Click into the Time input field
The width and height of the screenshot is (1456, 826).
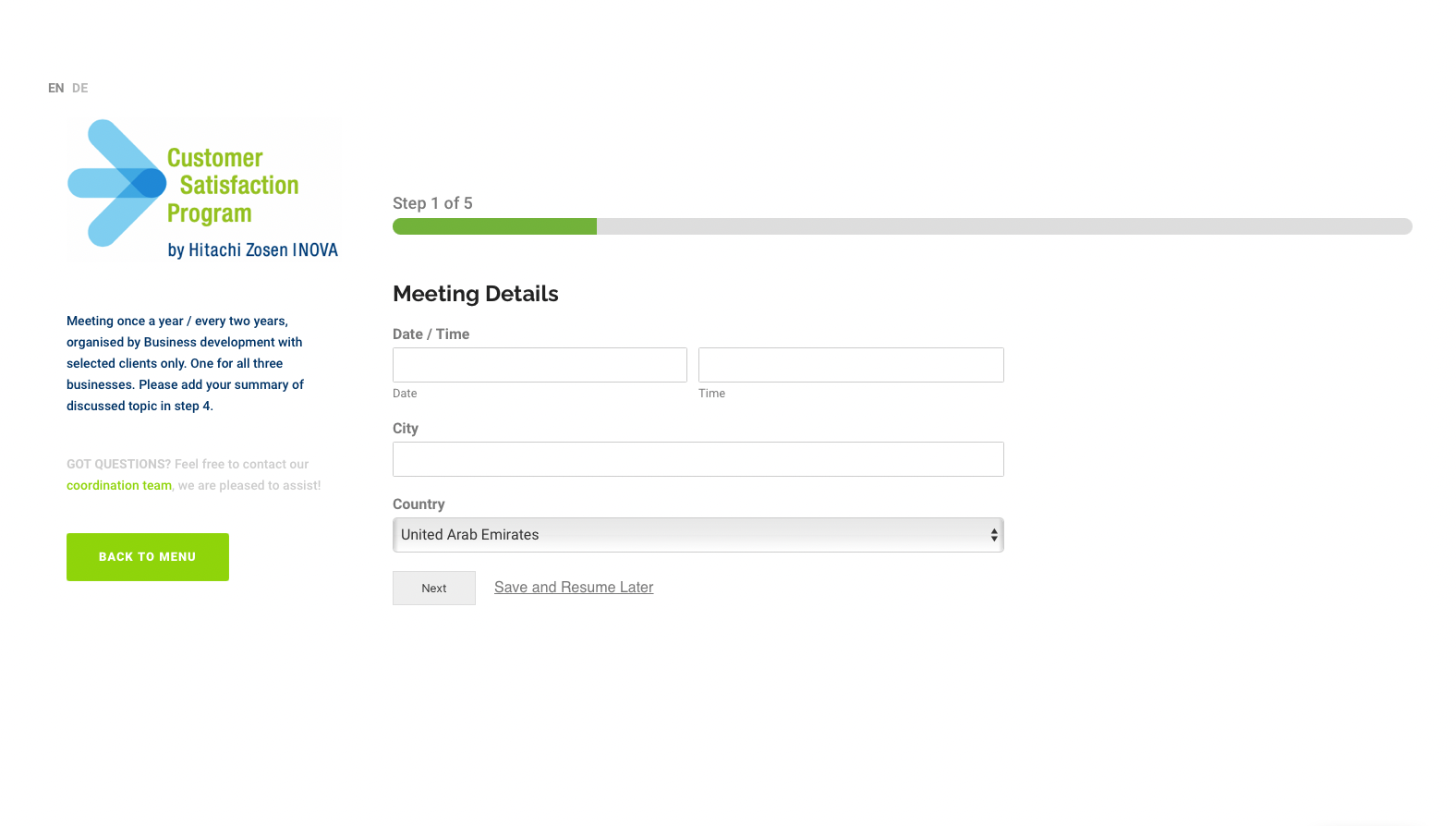[x=851, y=365]
